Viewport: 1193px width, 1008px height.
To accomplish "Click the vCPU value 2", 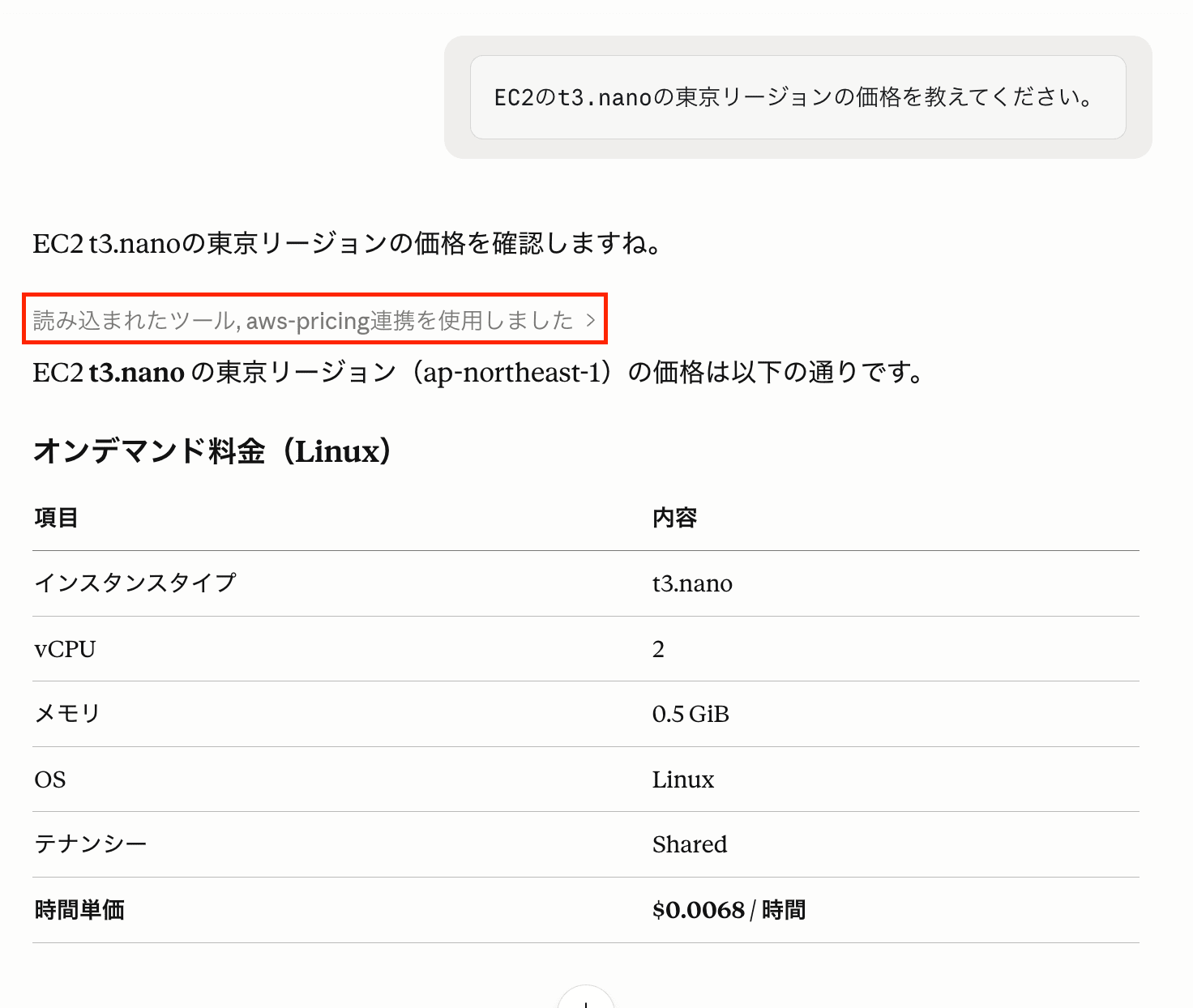I will click(x=658, y=649).
